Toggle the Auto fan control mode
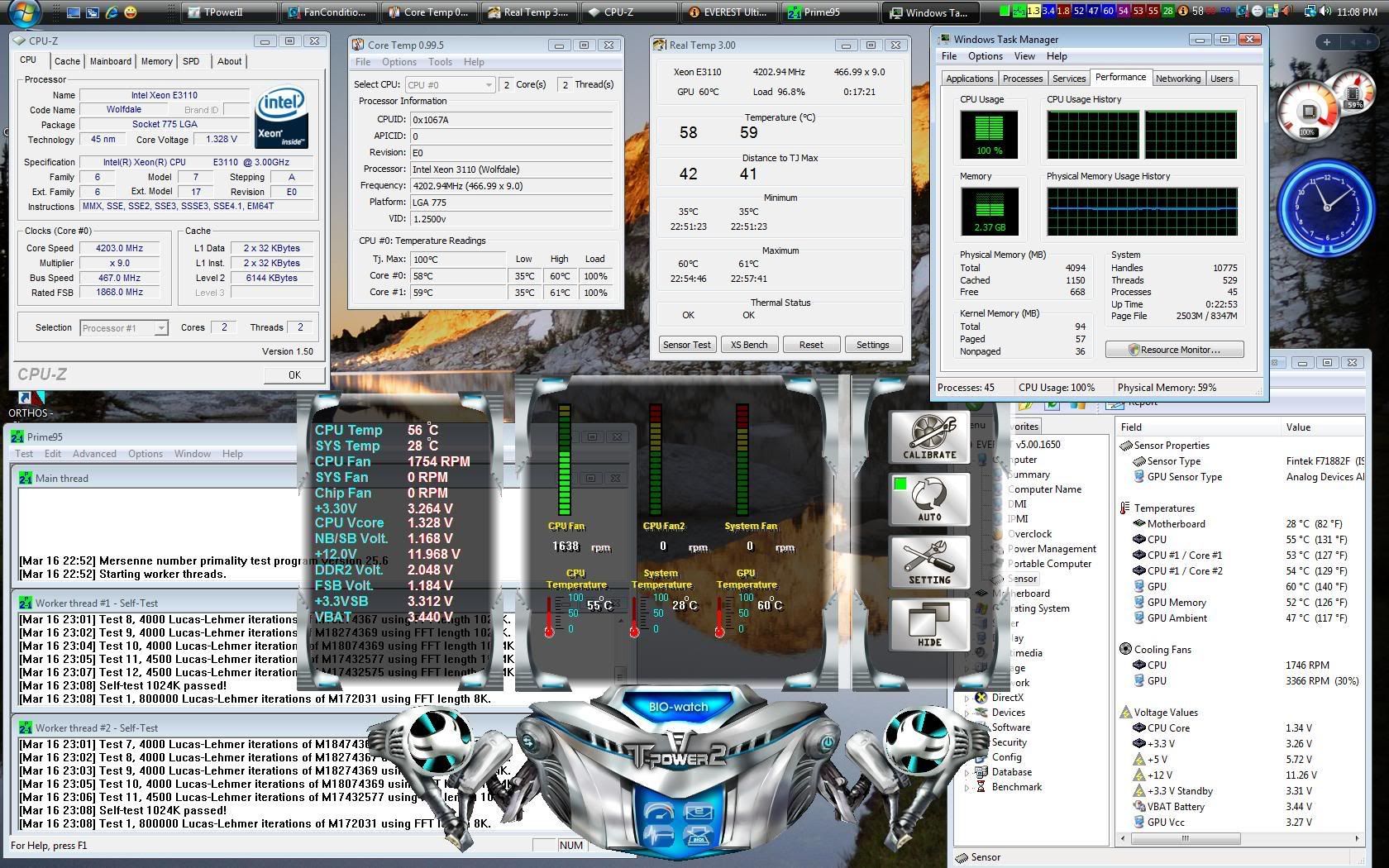The image size is (1389, 868). pyautogui.click(x=929, y=499)
